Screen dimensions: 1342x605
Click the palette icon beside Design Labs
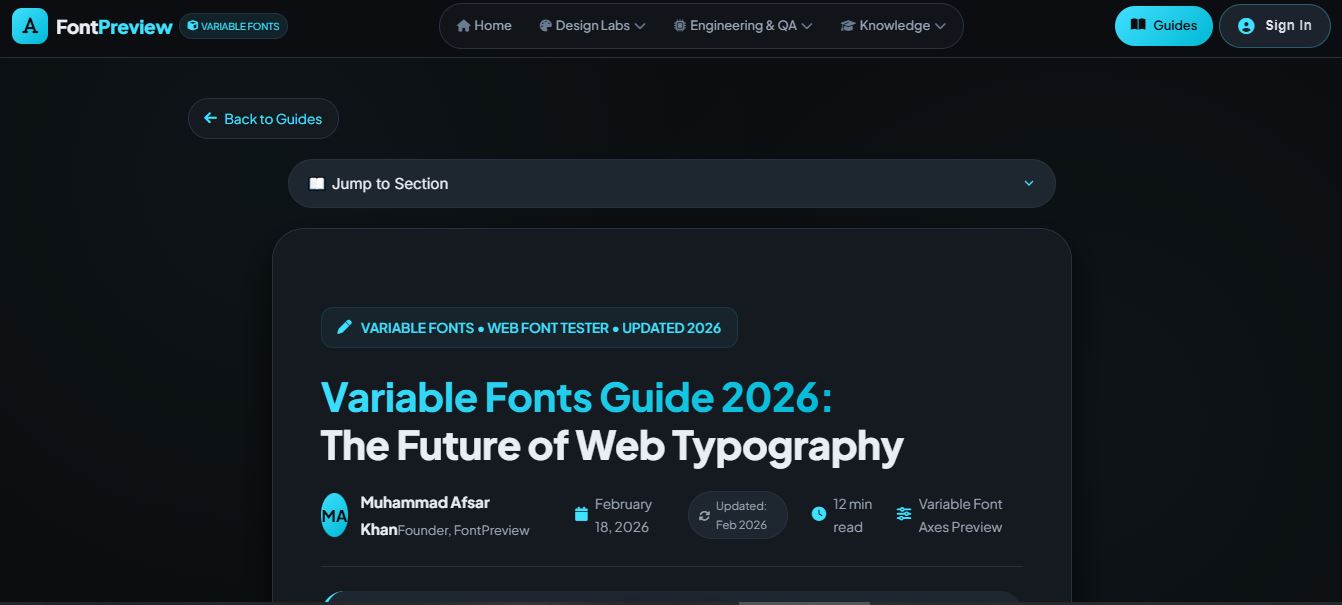[545, 26]
